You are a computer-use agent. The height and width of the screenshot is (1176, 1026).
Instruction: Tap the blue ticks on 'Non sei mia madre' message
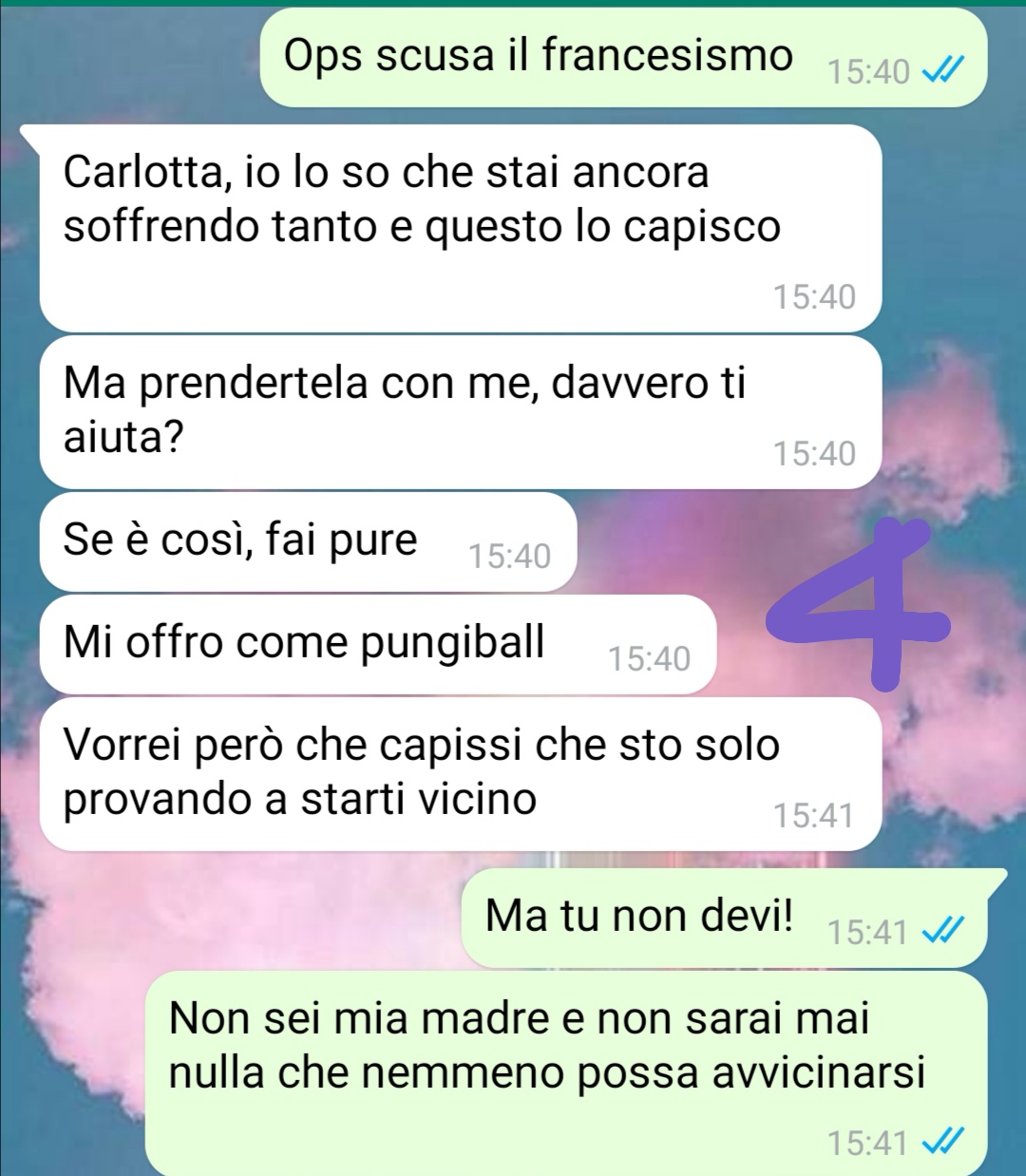944,1141
